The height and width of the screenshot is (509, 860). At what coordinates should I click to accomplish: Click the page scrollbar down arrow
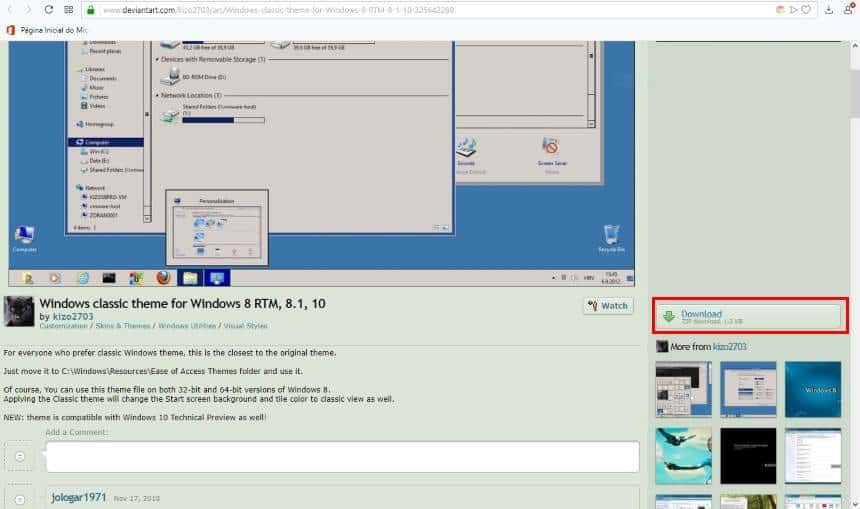pyautogui.click(x=855, y=504)
